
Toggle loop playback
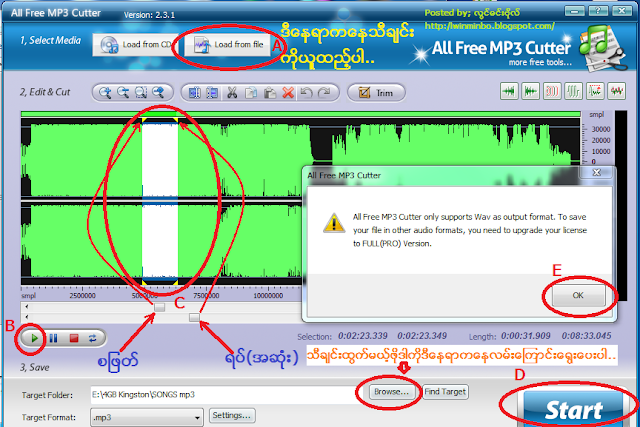(93, 338)
